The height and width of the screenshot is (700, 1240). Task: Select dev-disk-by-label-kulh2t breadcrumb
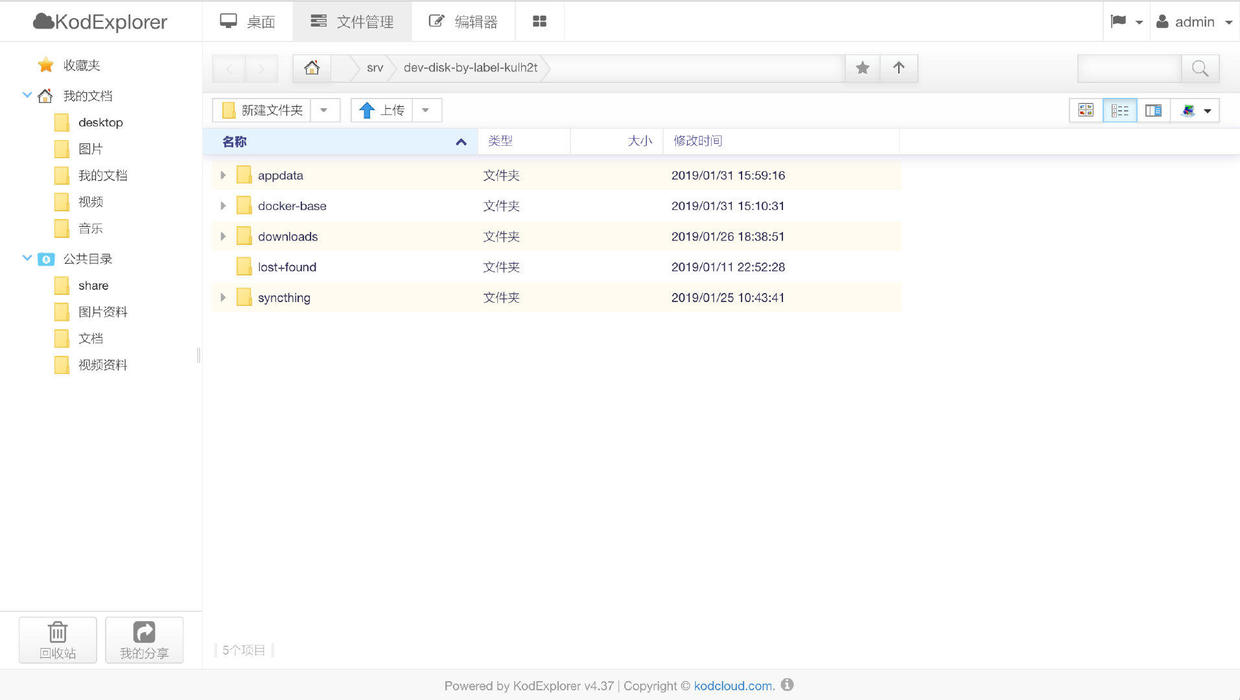click(x=470, y=68)
